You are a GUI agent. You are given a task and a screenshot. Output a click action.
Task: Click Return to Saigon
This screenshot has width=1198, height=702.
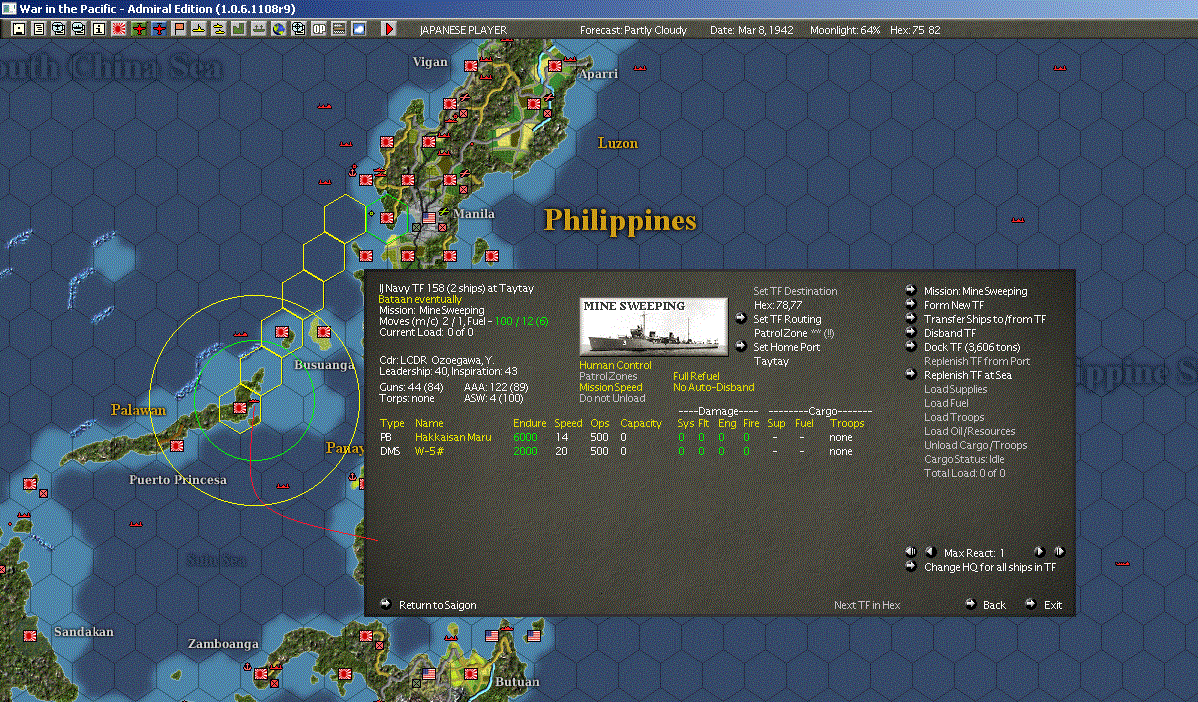tap(437, 605)
